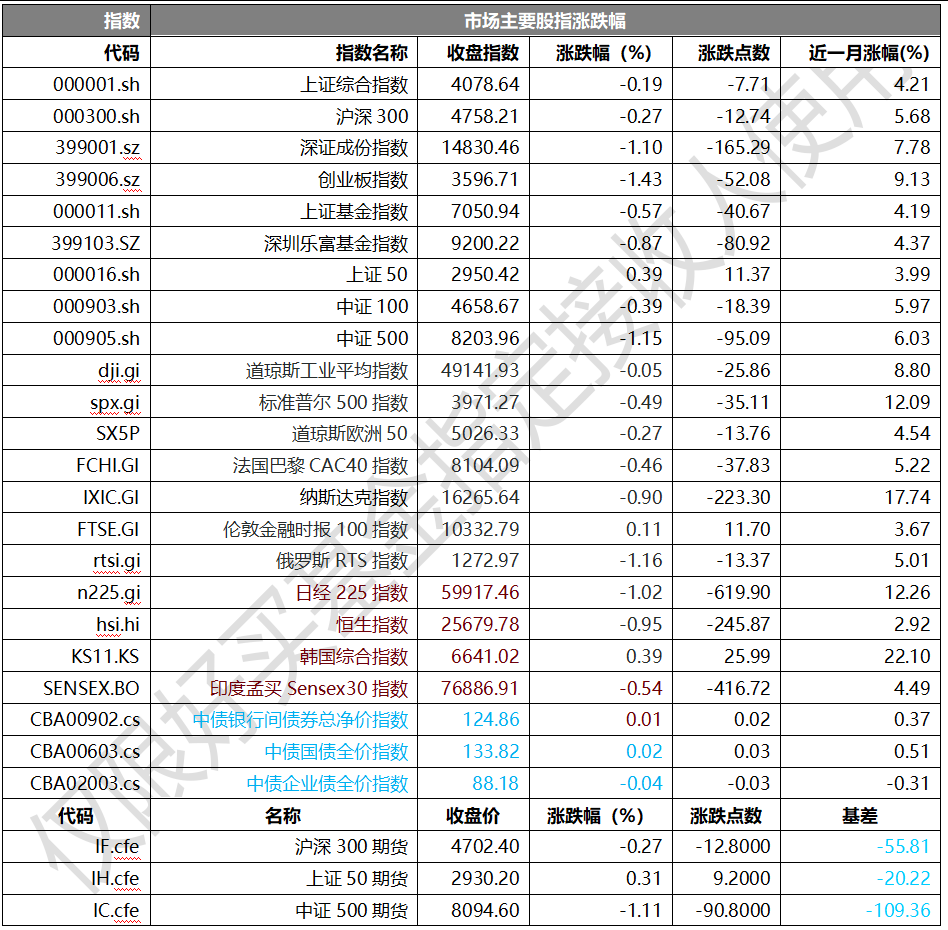Click the 日经 225 指数 name cell
948x930 pixels.
click(351, 593)
